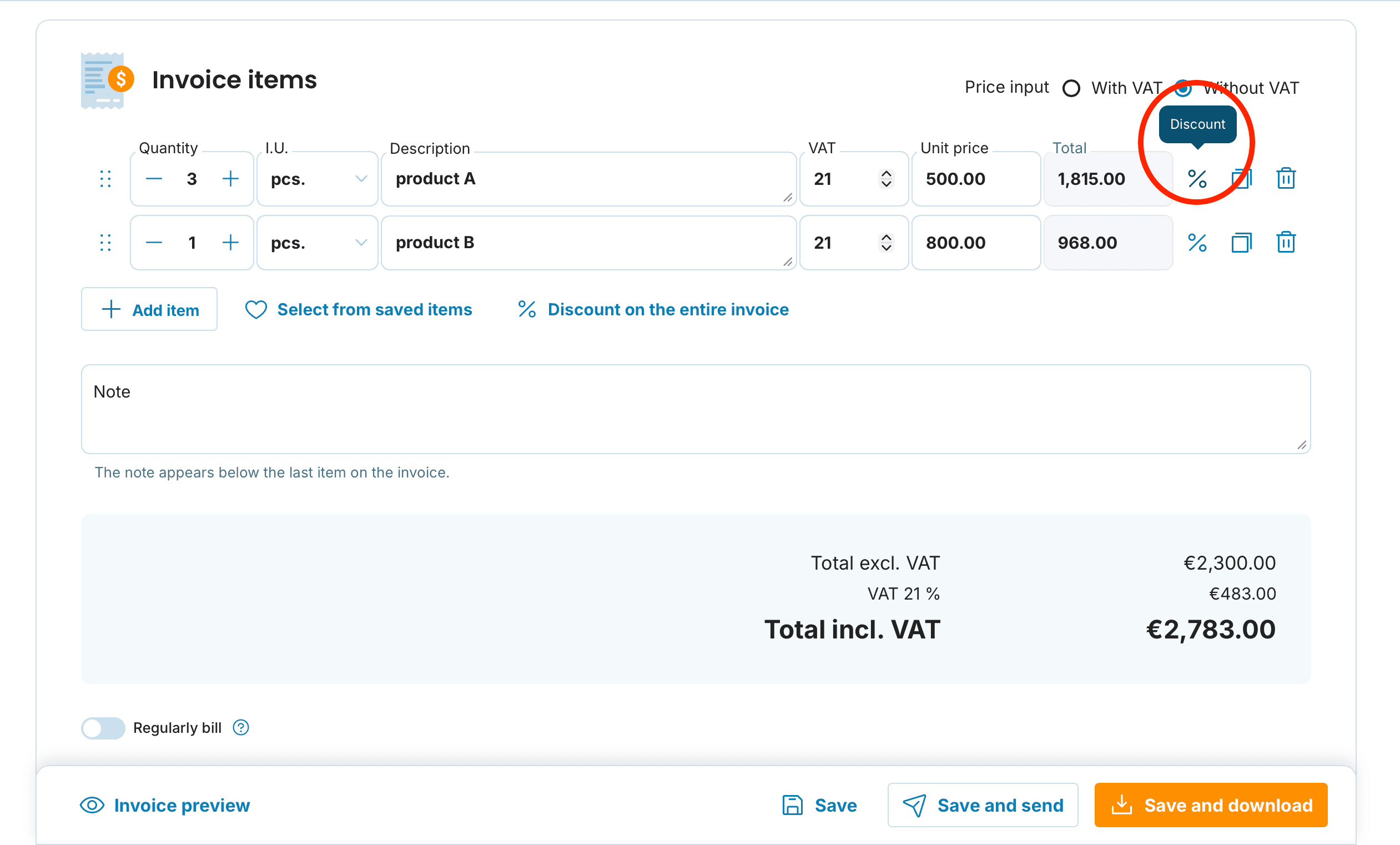Open unit dropdown for product A
Image resolution: width=1400 pixels, height=845 pixels.
pos(317,179)
